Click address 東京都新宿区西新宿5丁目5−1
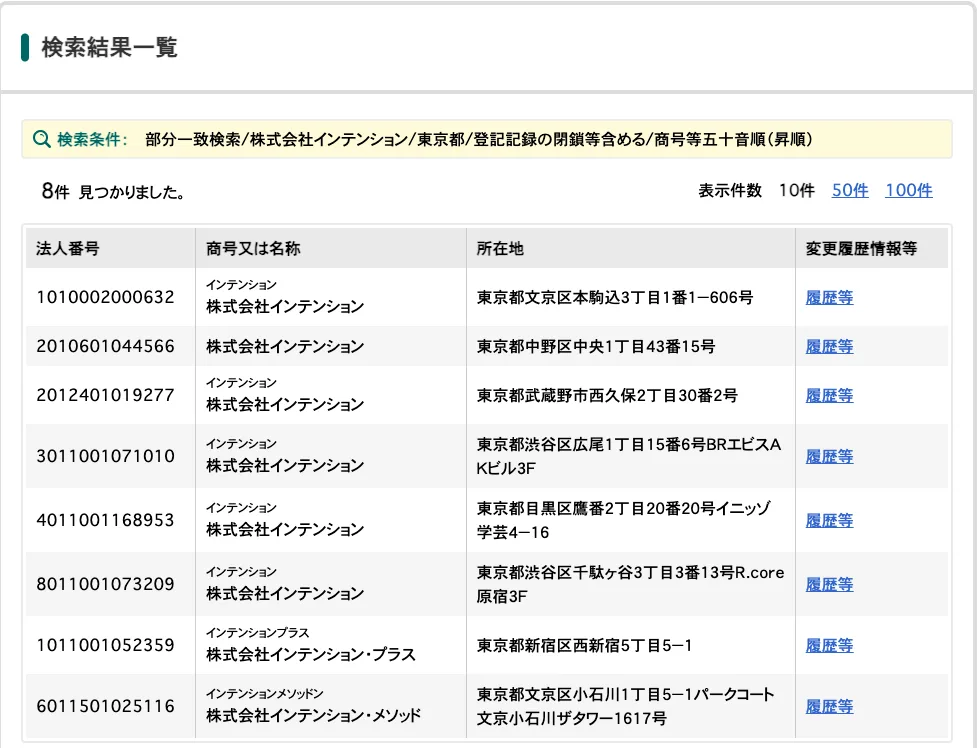 click(584, 645)
